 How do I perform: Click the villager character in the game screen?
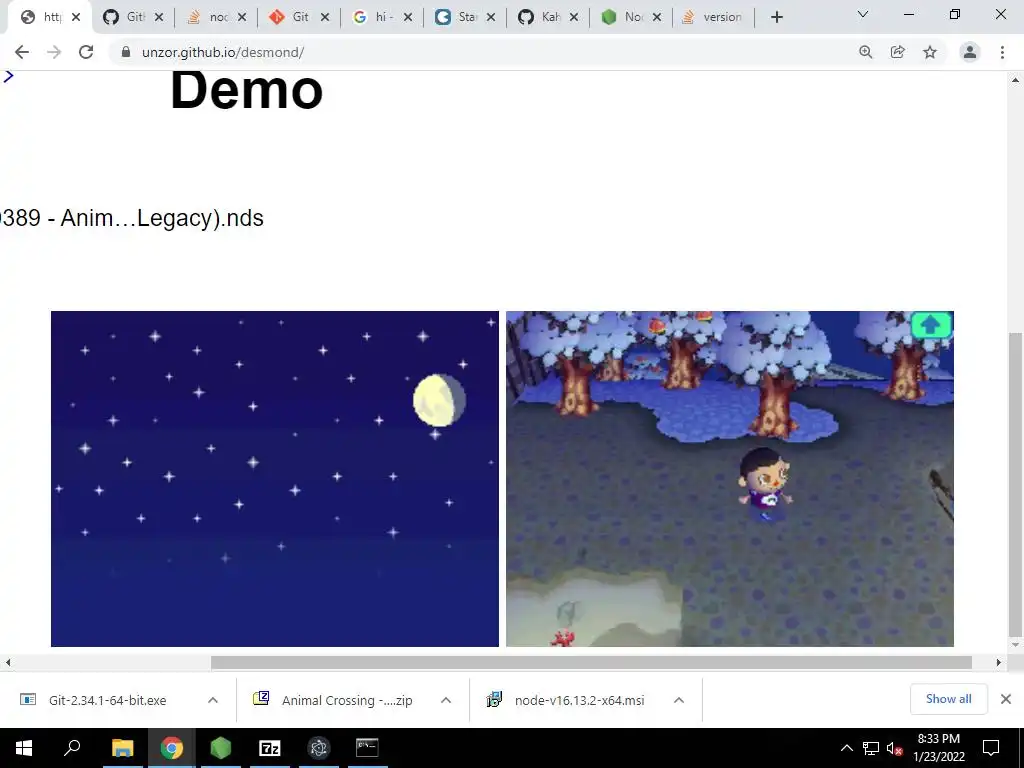pos(764,485)
